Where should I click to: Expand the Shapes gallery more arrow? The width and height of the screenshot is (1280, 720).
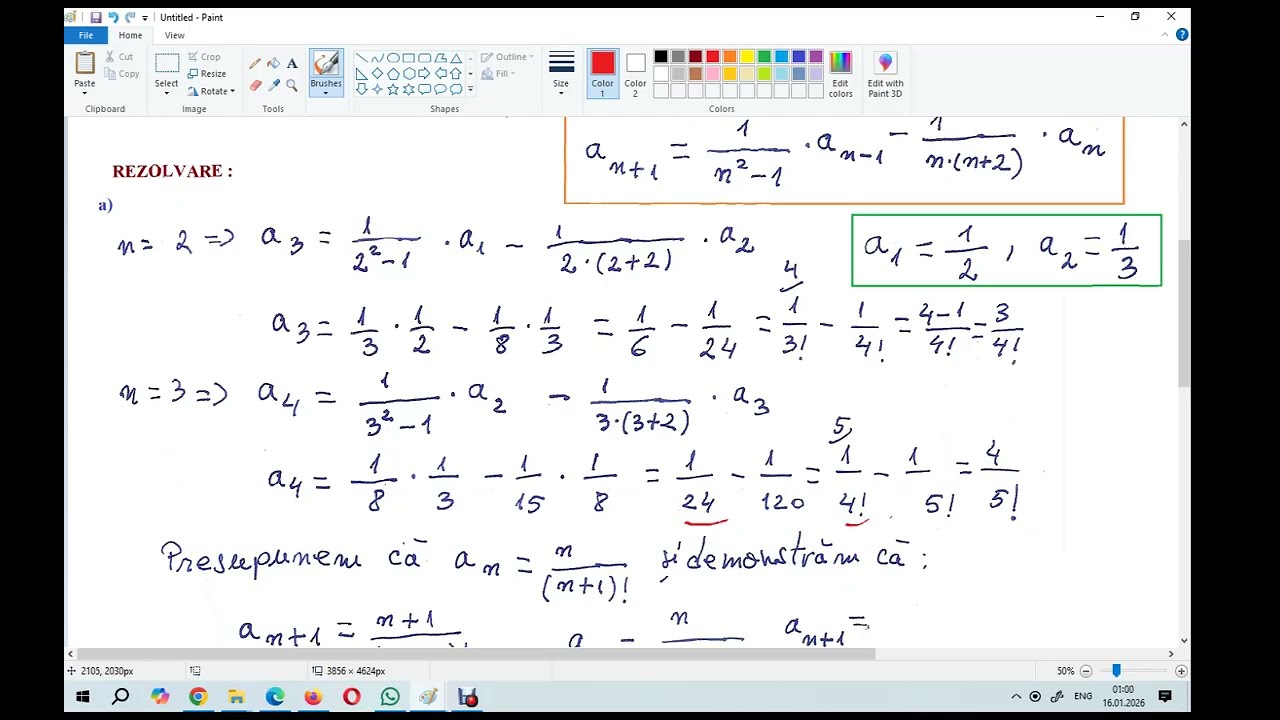click(x=470, y=90)
